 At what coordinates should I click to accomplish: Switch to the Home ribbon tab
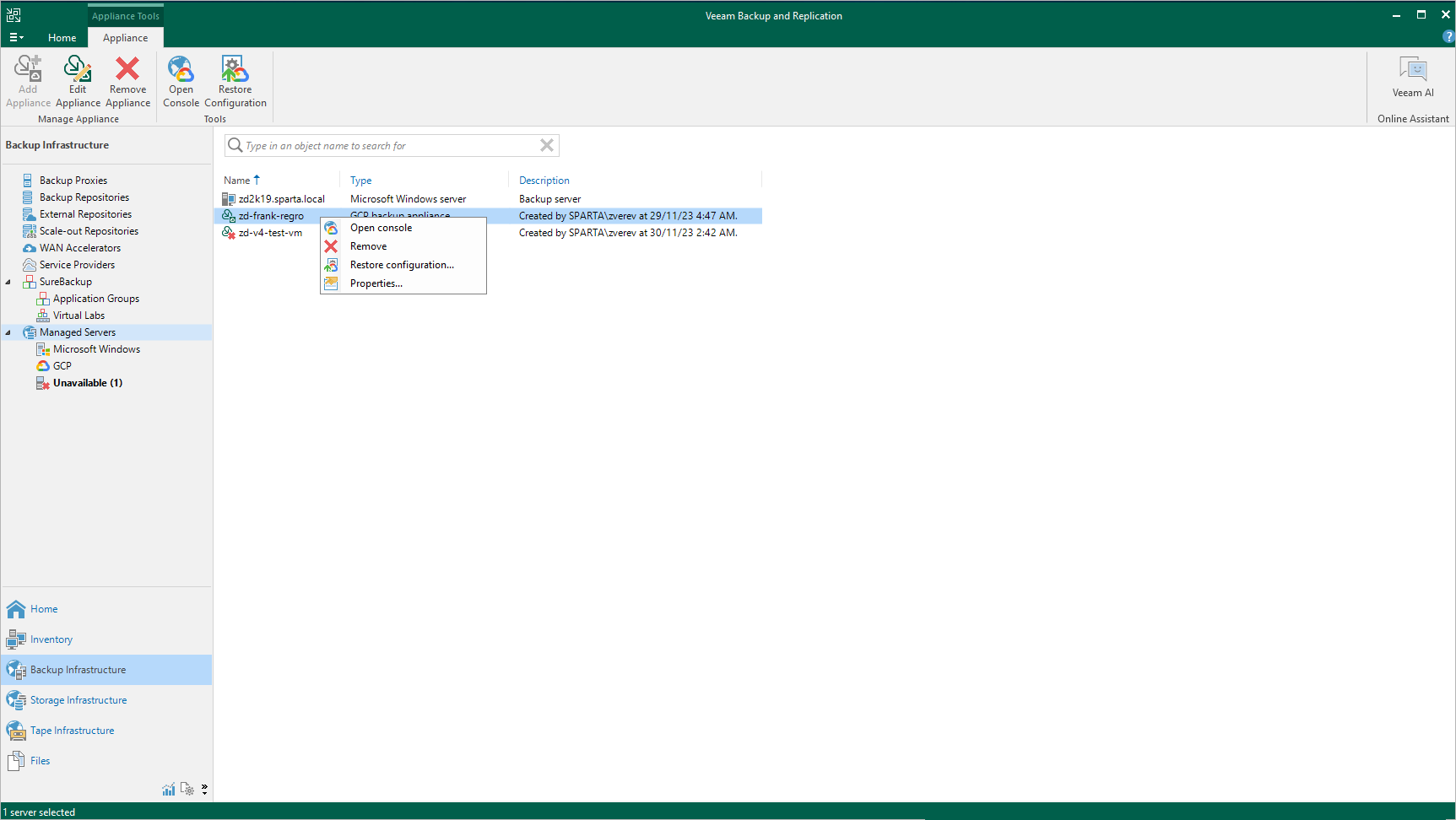tap(62, 38)
